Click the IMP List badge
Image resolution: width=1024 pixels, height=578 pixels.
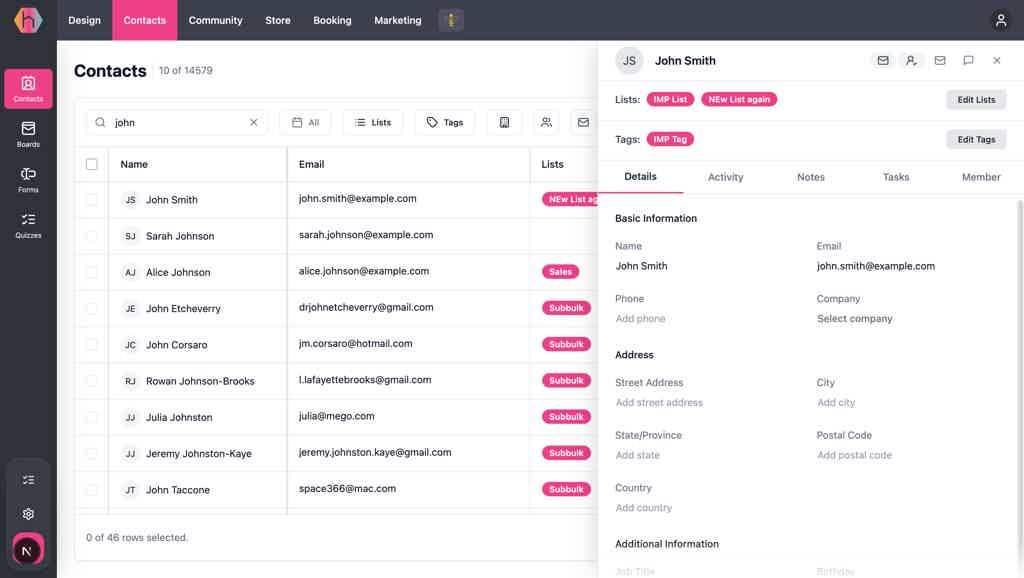coord(670,99)
